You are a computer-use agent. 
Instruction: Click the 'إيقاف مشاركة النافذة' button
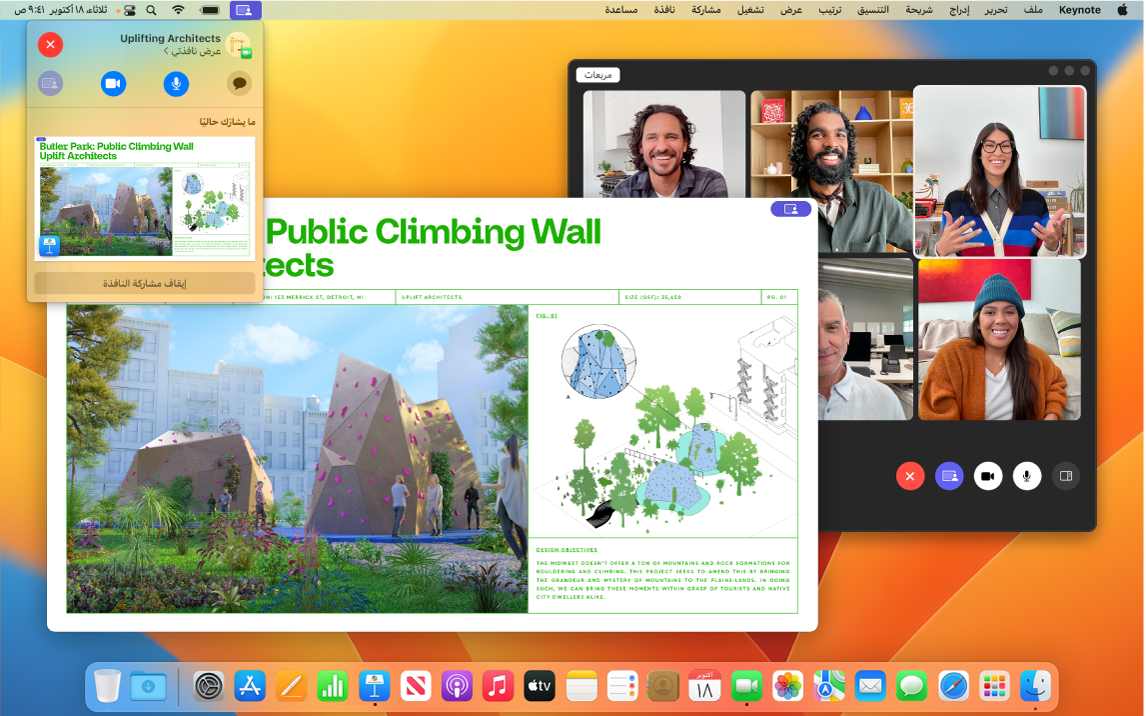[145, 283]
